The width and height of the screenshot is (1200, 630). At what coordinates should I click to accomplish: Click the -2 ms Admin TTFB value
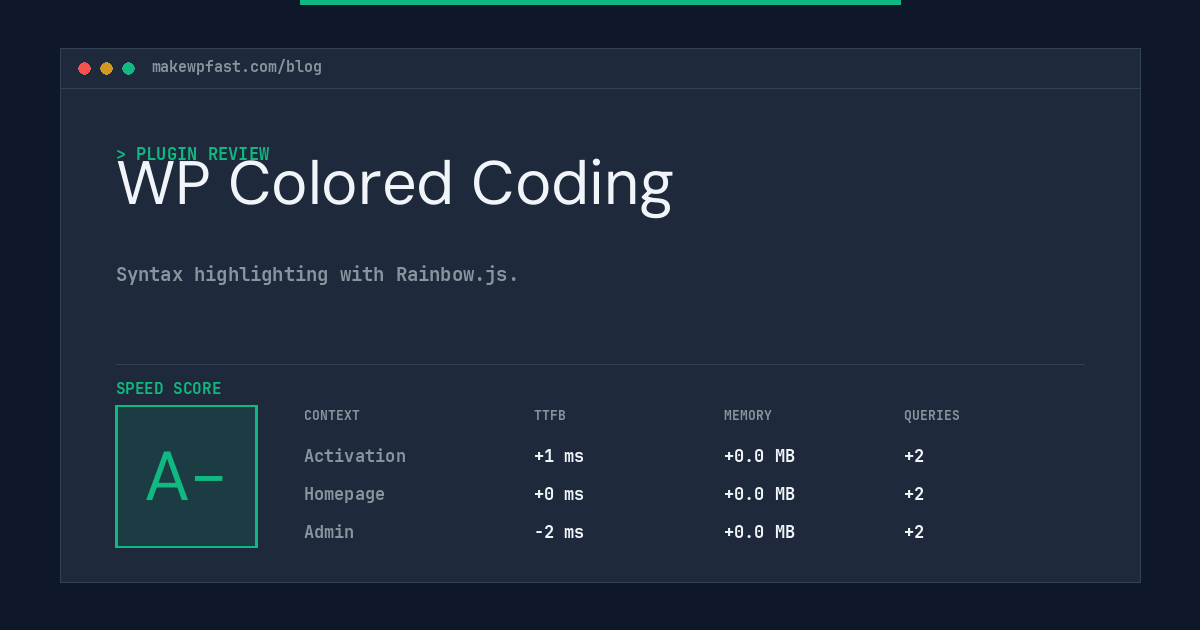[x=559, y=532]
